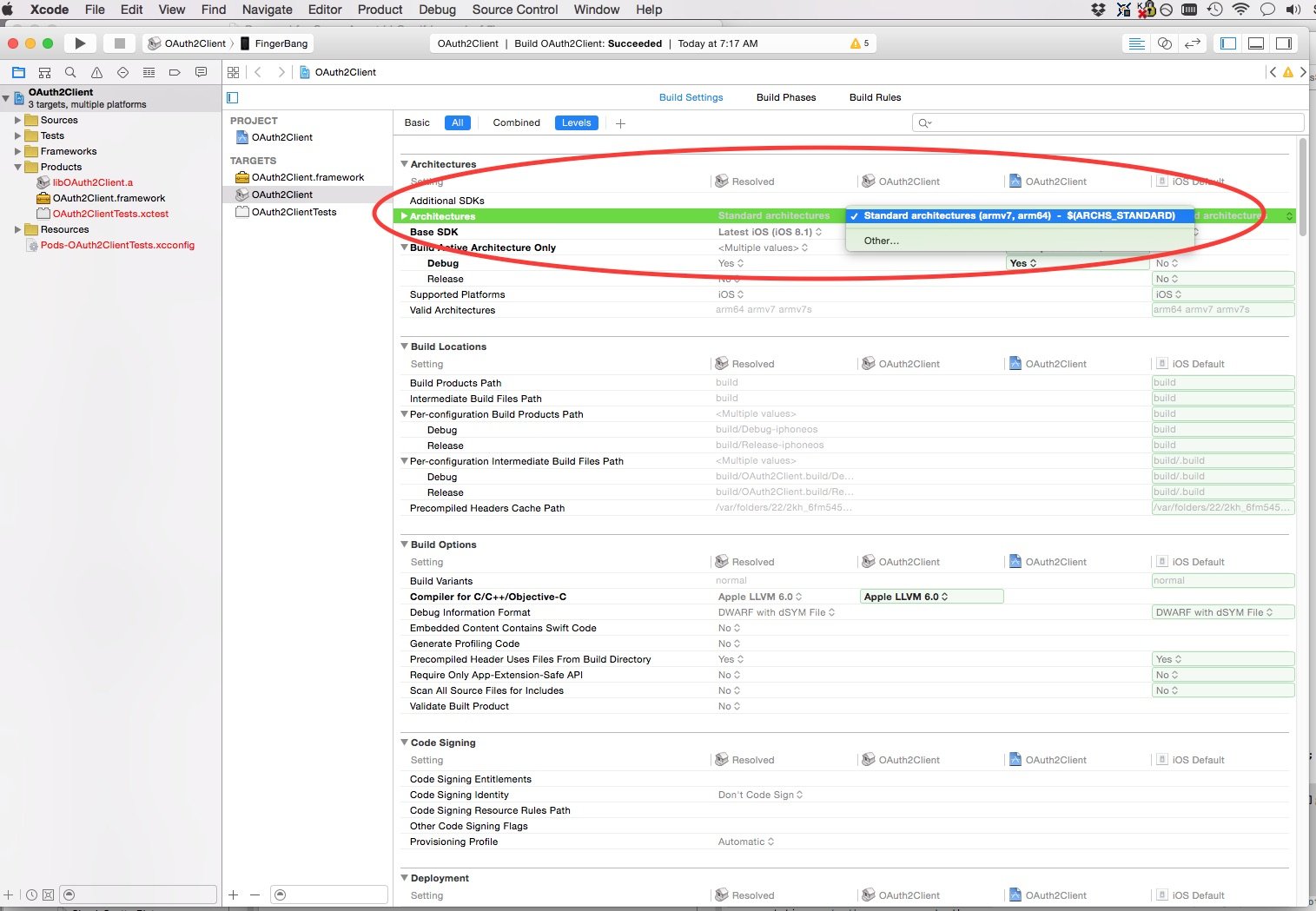This screenshot has height=911, width=1316.
Task: Show recent files filter clock icon
Action: 32,894
